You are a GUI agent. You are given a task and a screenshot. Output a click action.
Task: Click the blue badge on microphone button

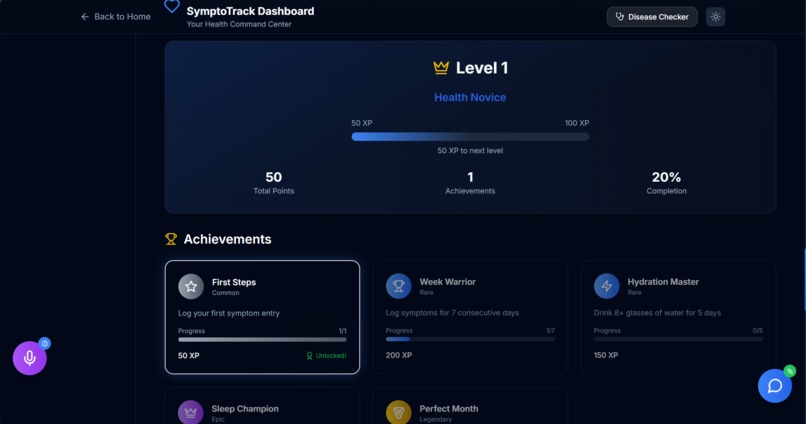click(x=45, y=343)
